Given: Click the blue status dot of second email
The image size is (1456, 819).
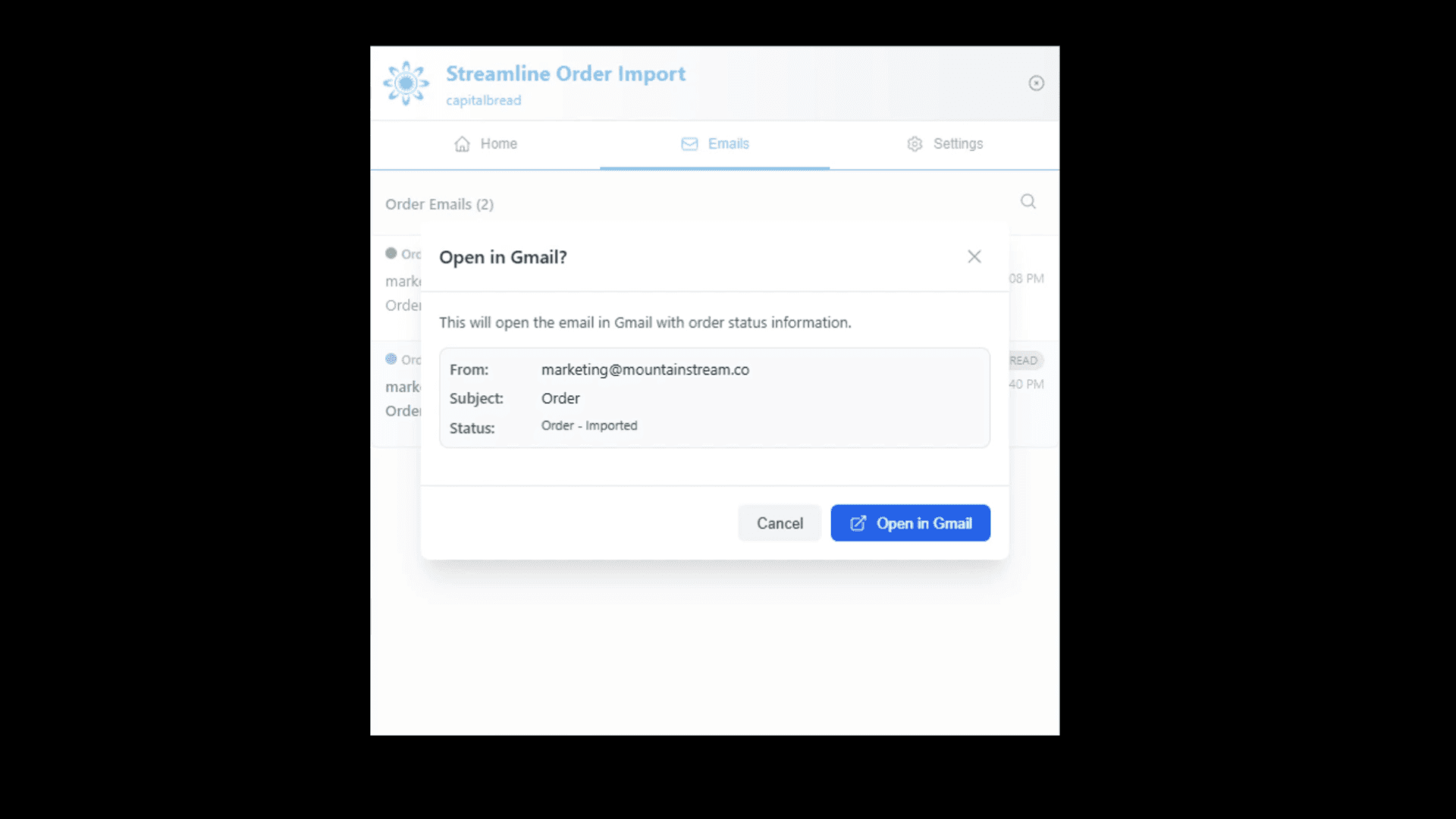Looking at the screenshot, I should [x=391, y=359].
